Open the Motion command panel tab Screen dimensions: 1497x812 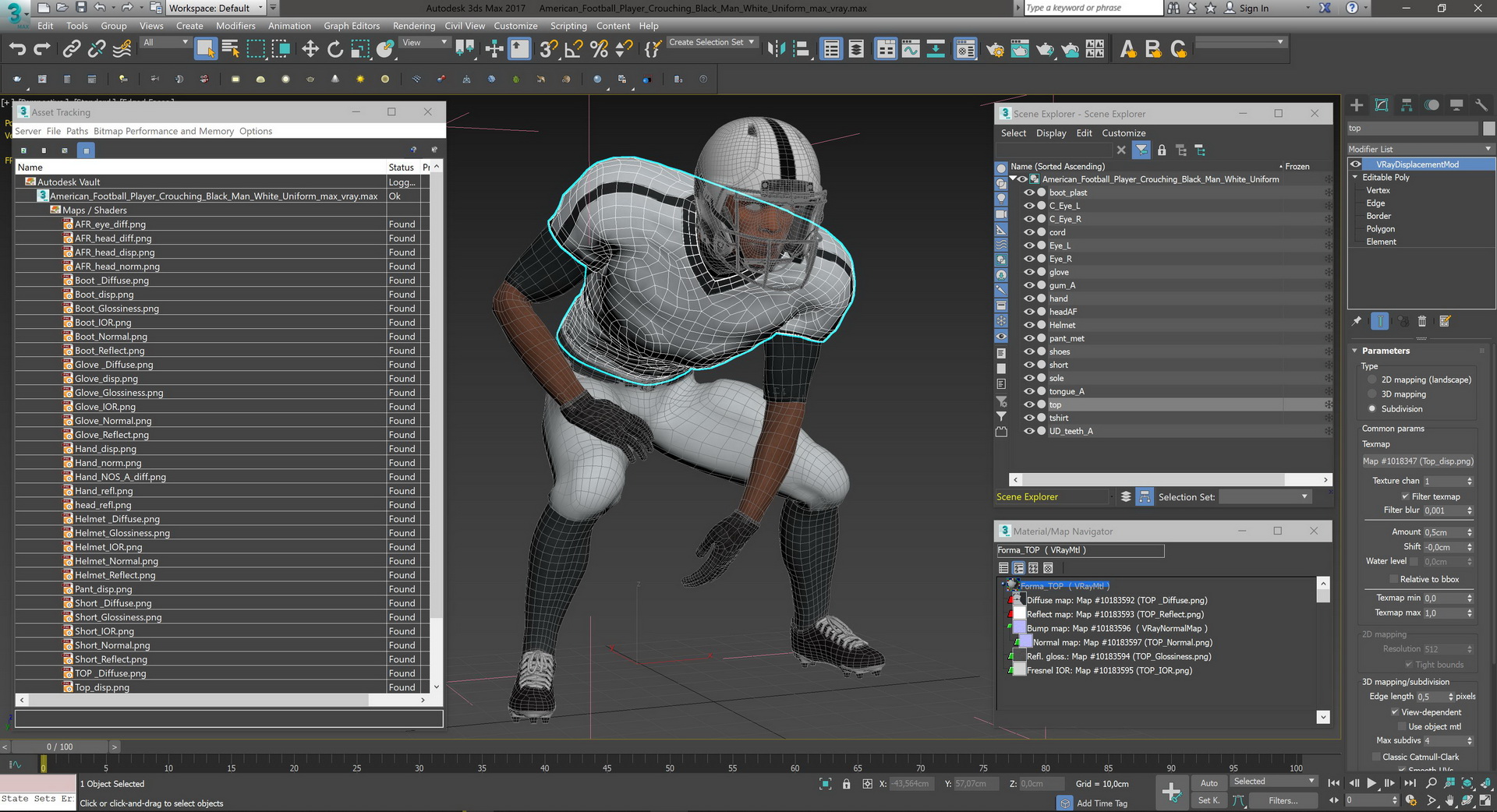(1432, 105)
